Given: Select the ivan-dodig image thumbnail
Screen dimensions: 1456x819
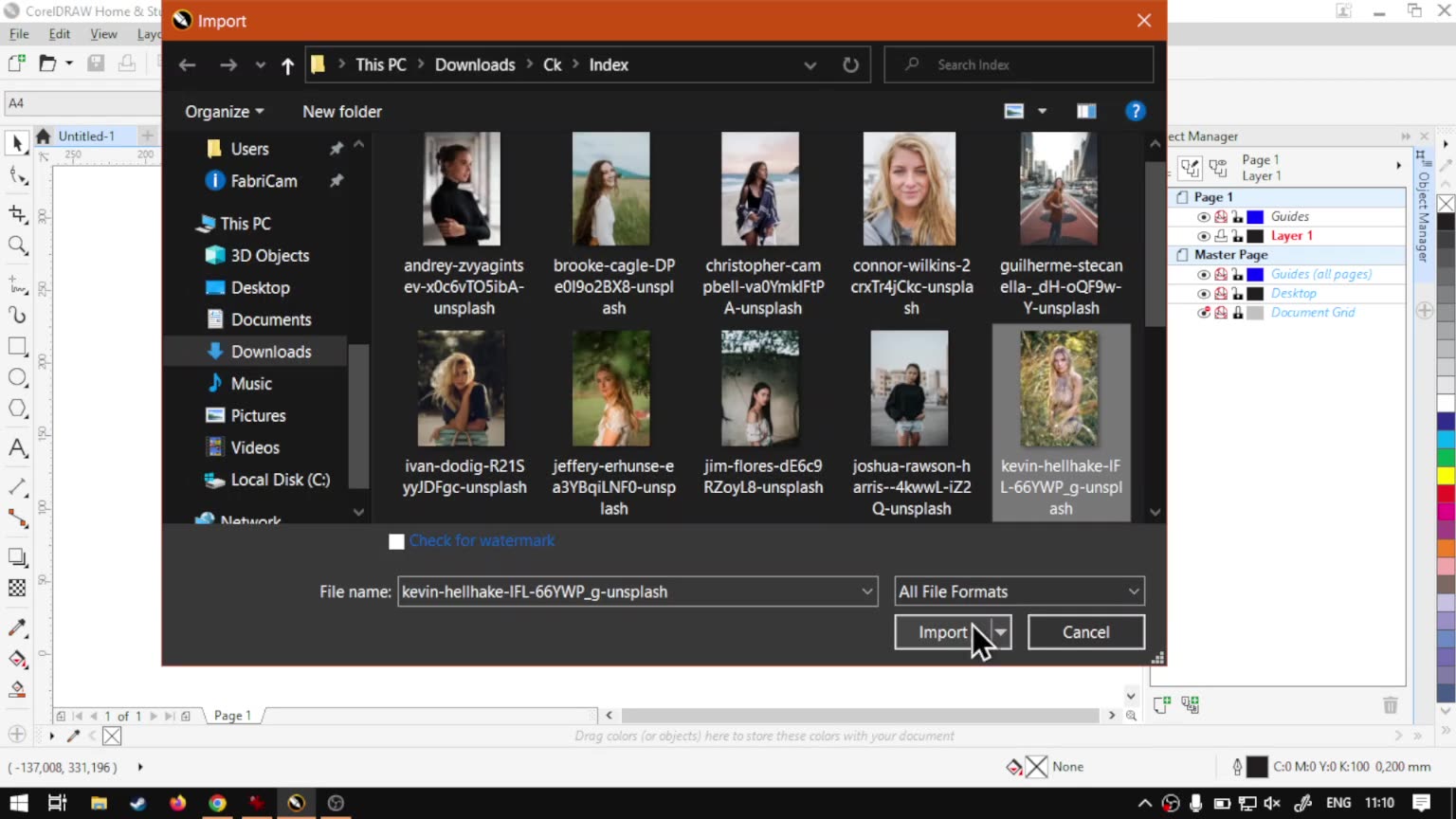Looking at the screenshot, I should 462,389.
